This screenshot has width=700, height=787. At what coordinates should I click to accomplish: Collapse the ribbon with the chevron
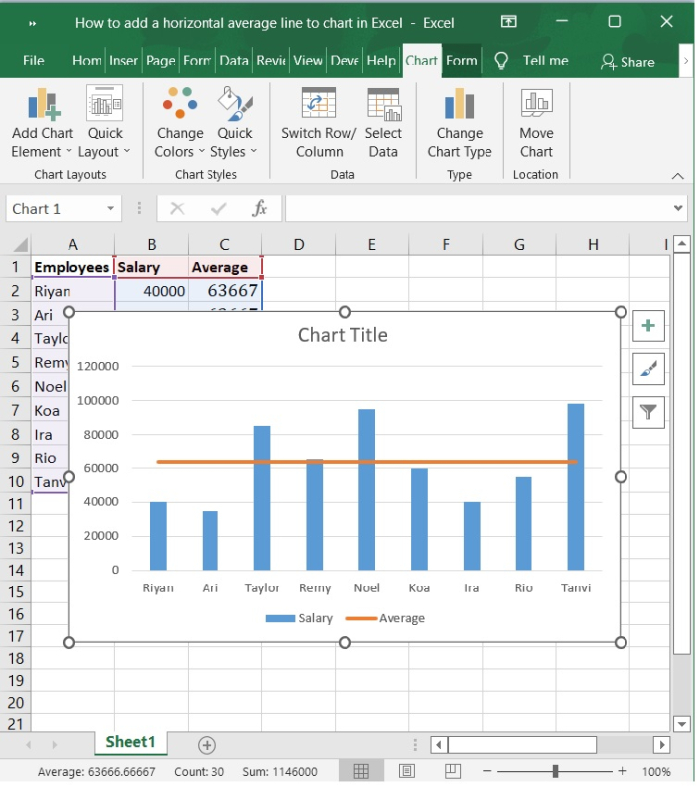[678, 176]
